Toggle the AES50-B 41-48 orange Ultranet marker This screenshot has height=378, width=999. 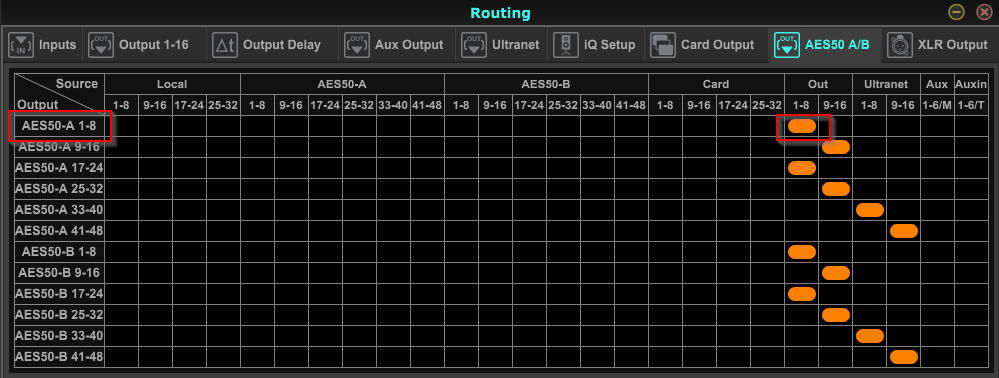[x=903, y=357]
